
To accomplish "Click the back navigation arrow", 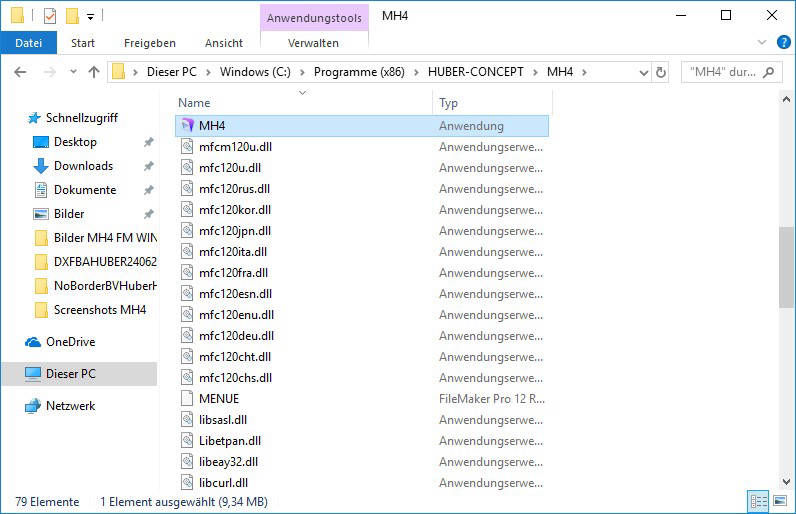I will [20, 72].
